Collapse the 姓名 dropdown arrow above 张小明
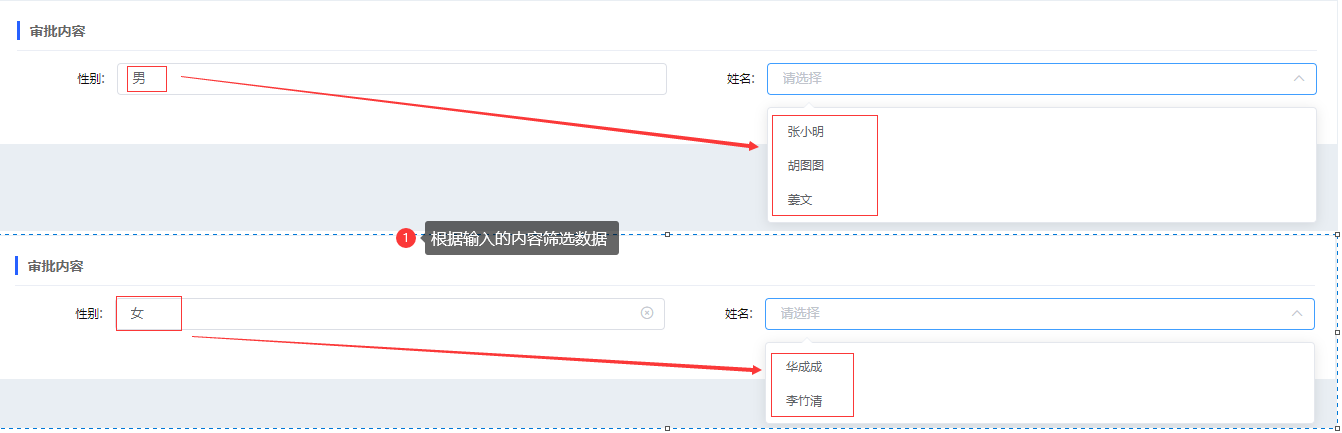The width and height of the screenshot is (1342, 433). [1298, 78]
